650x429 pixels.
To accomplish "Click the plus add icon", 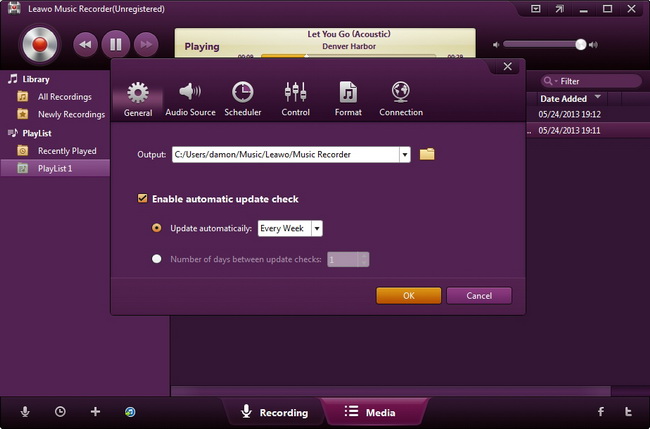I will [95, 412].
